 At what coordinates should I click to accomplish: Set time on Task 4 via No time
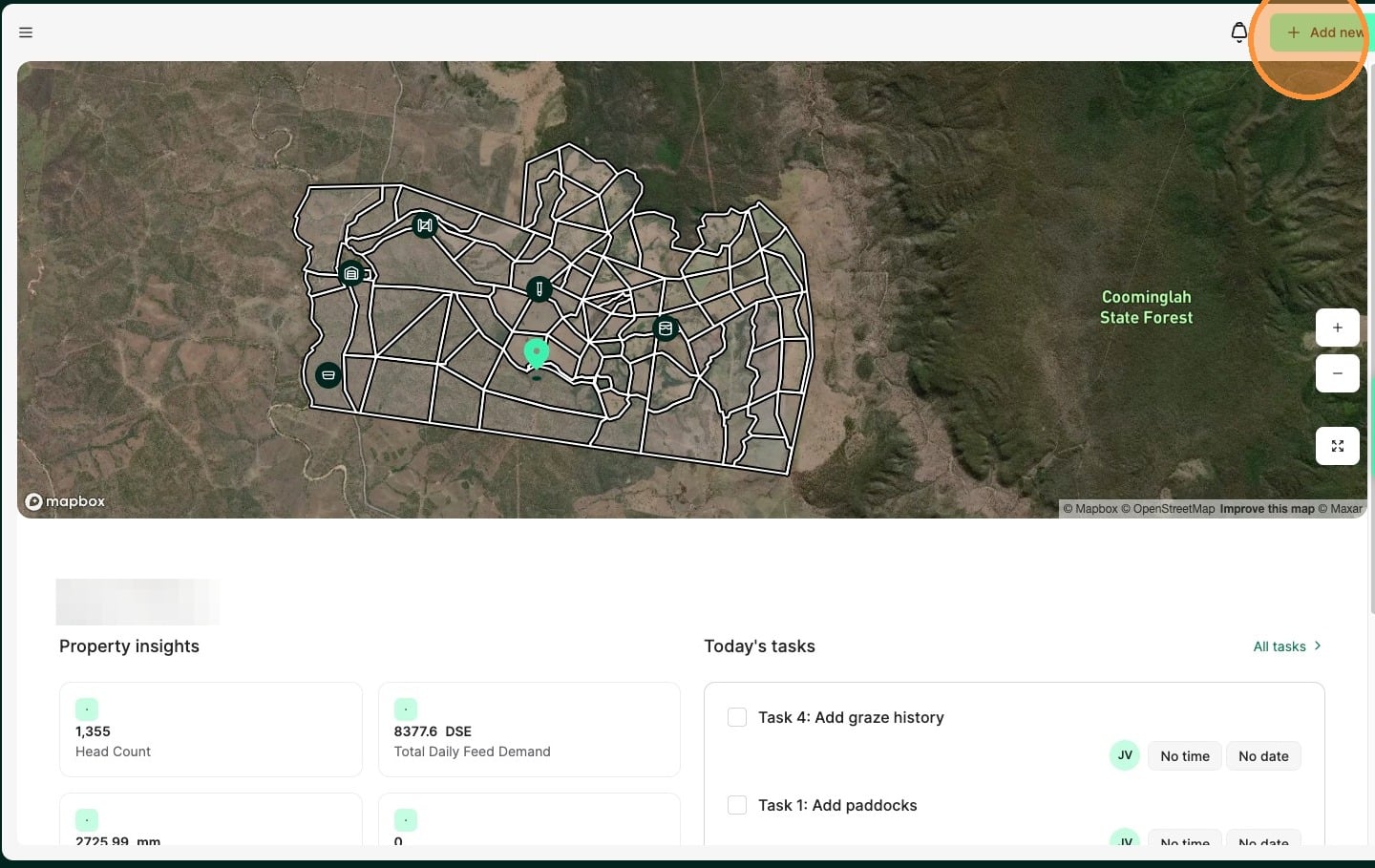coord(1184,756)
